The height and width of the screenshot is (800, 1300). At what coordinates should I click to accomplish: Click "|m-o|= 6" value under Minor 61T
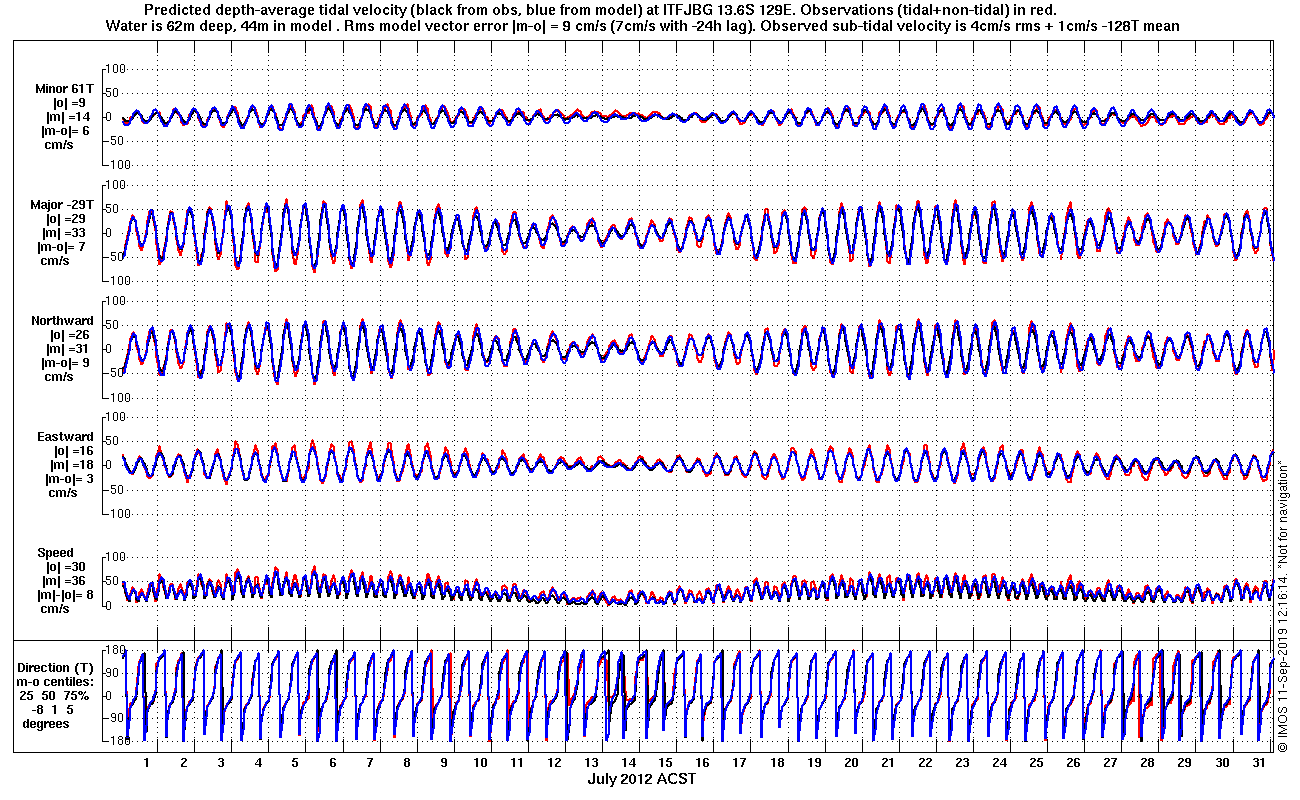tap(64, 131)
